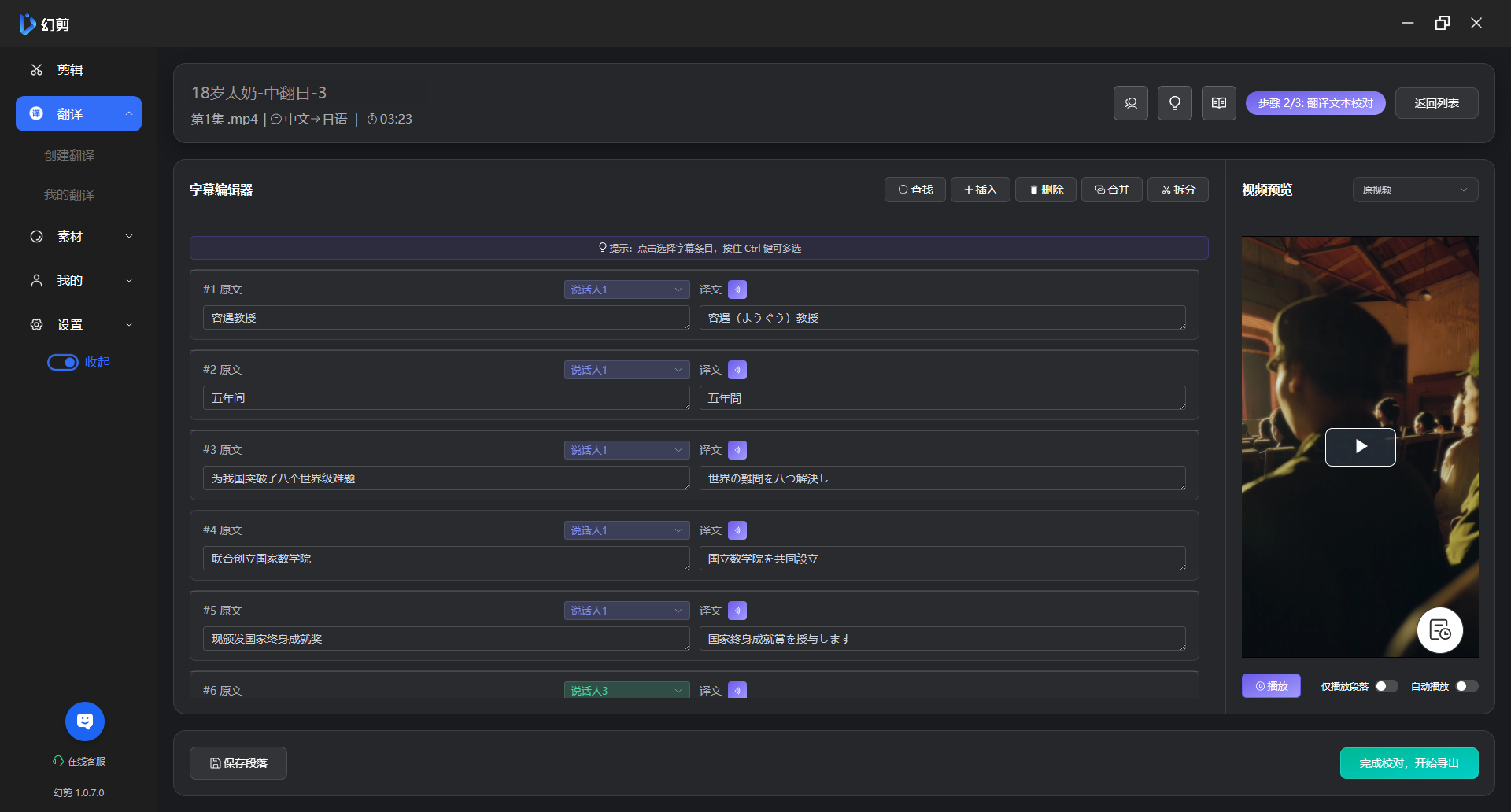Image resolution: width=1511 pixels, height=812 pixels.
Task: Click the floating log icon on video
Action: (x=1439, y=630)
